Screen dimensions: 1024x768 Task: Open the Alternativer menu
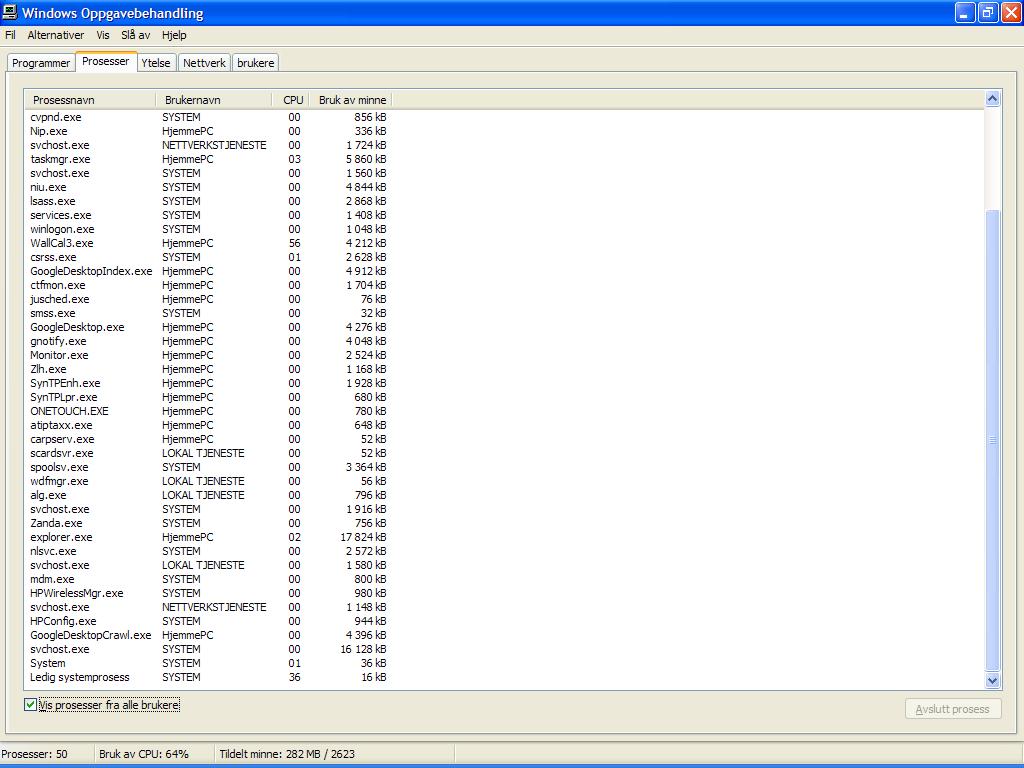(x=56, y=35)
